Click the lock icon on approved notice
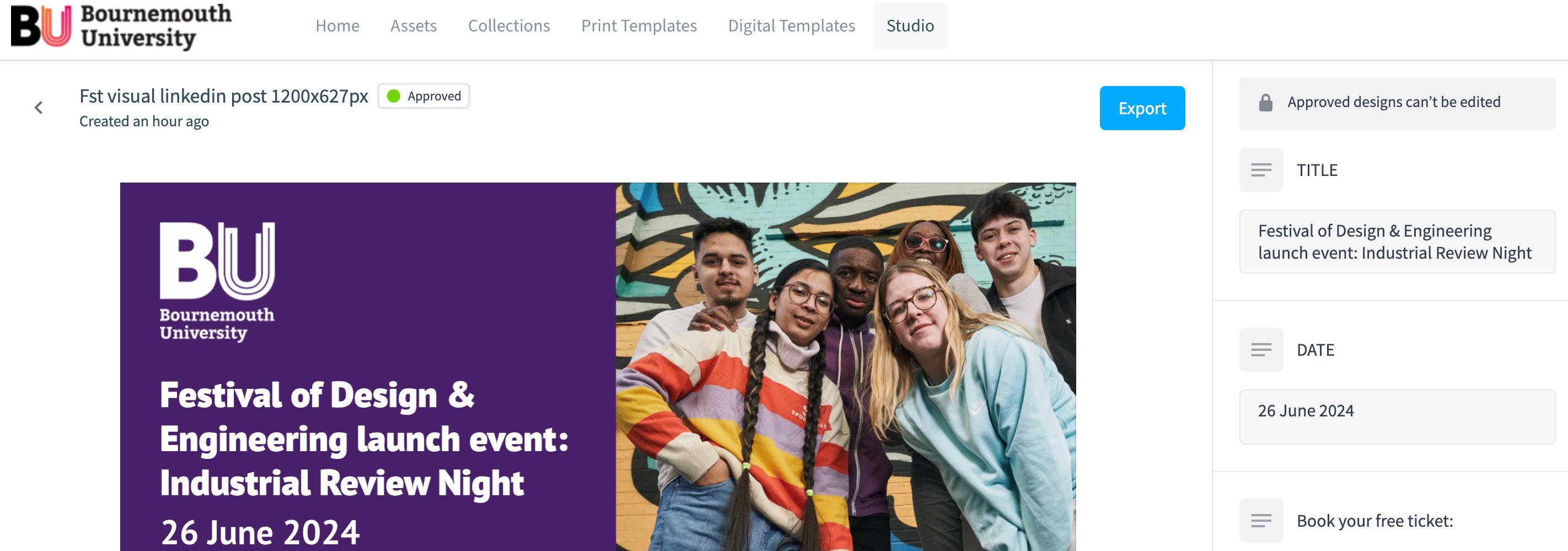The height and width of the screenshot is (551, 1568). point(1265,102)
